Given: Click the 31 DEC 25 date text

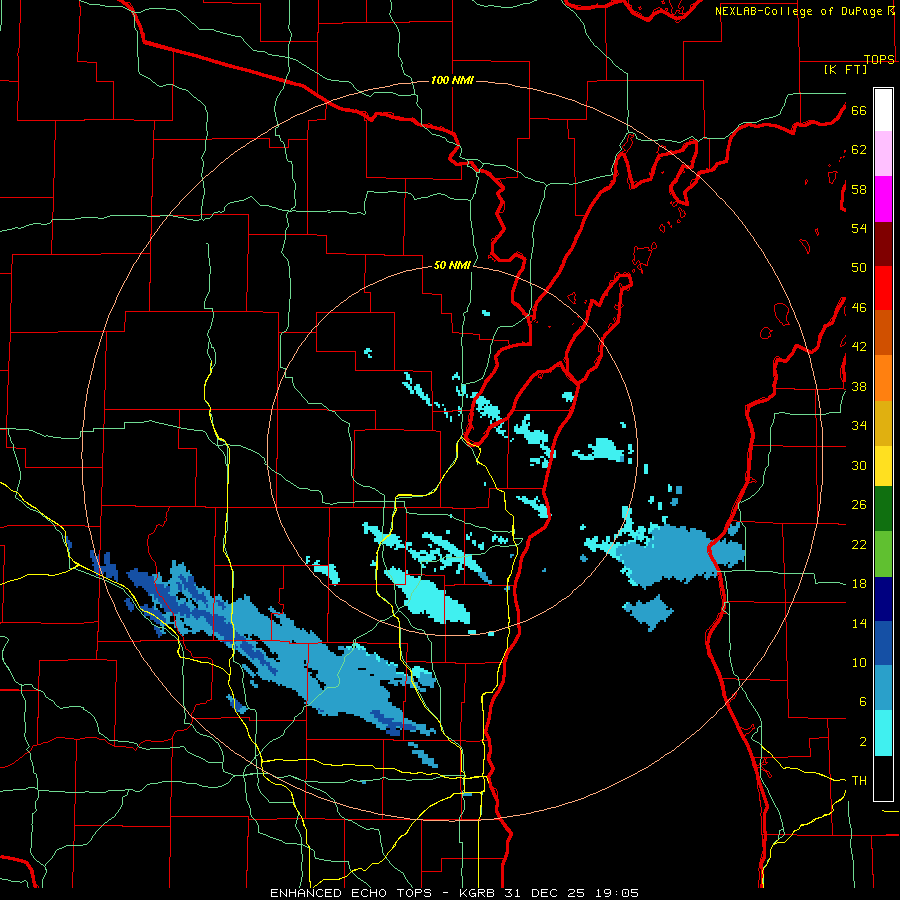Looking at the screenshot, I should click(545, 893).
